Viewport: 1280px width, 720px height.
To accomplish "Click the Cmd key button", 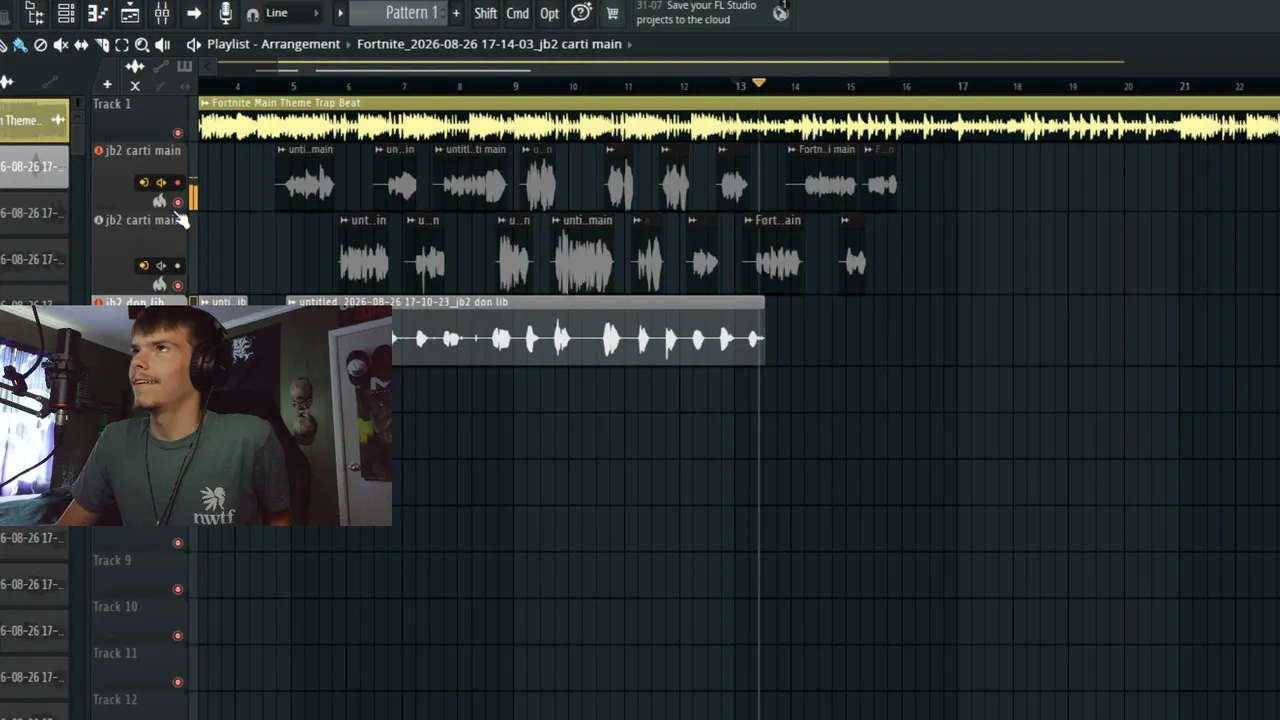I will click(518, 13).
